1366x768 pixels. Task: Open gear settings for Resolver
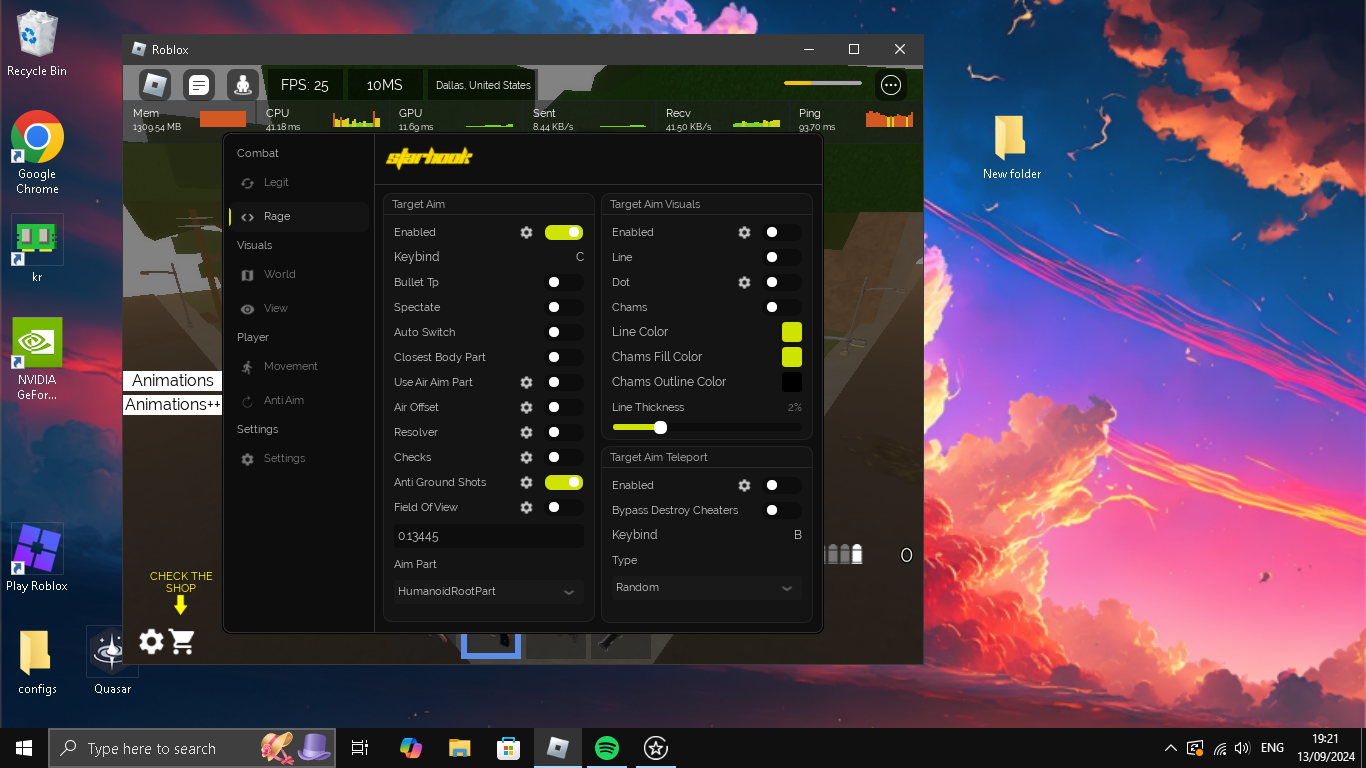(526, 432)
